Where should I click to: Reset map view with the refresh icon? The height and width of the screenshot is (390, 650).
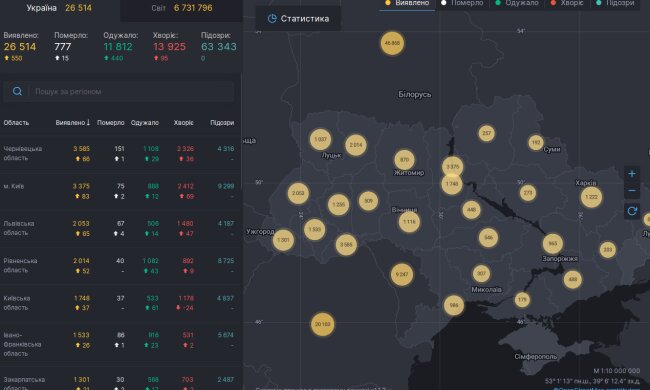pyautogui.click(x=631, y=211)
